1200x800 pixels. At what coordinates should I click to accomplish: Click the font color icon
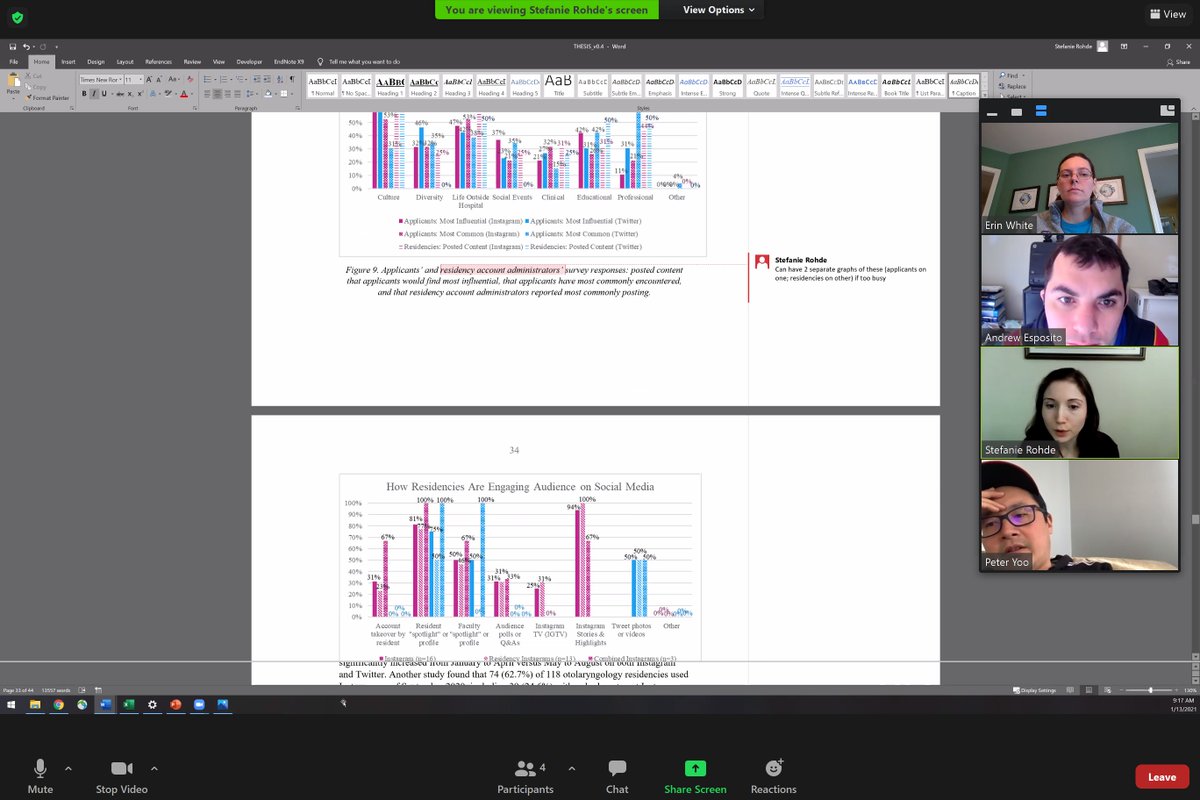click(x=183, y=93)
